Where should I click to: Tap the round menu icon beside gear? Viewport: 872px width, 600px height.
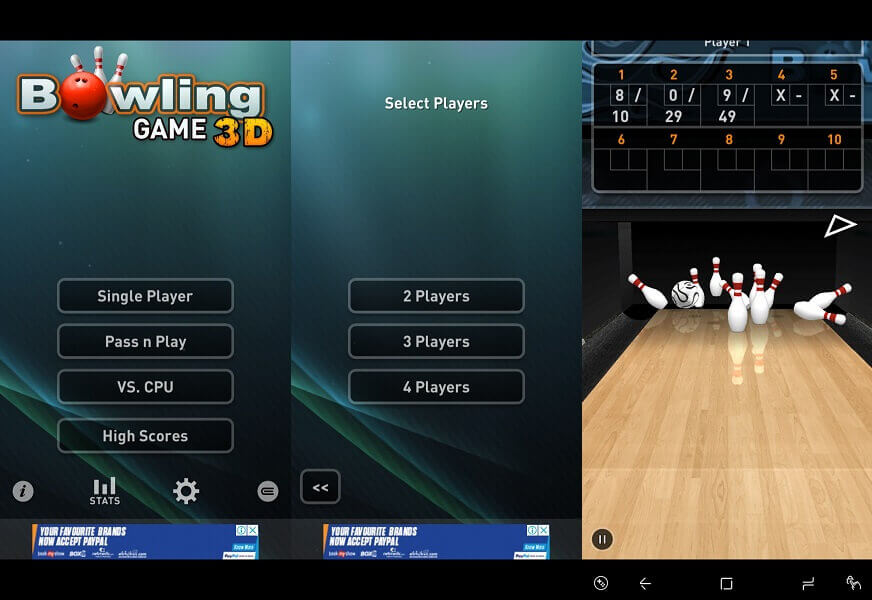[x=267, y=491]
